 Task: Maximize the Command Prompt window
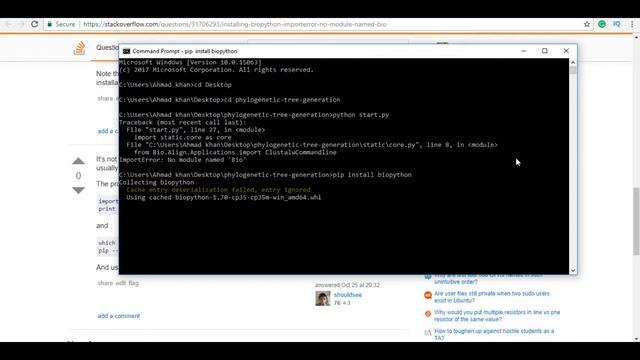pyautogui.click(x=544, y=51)
